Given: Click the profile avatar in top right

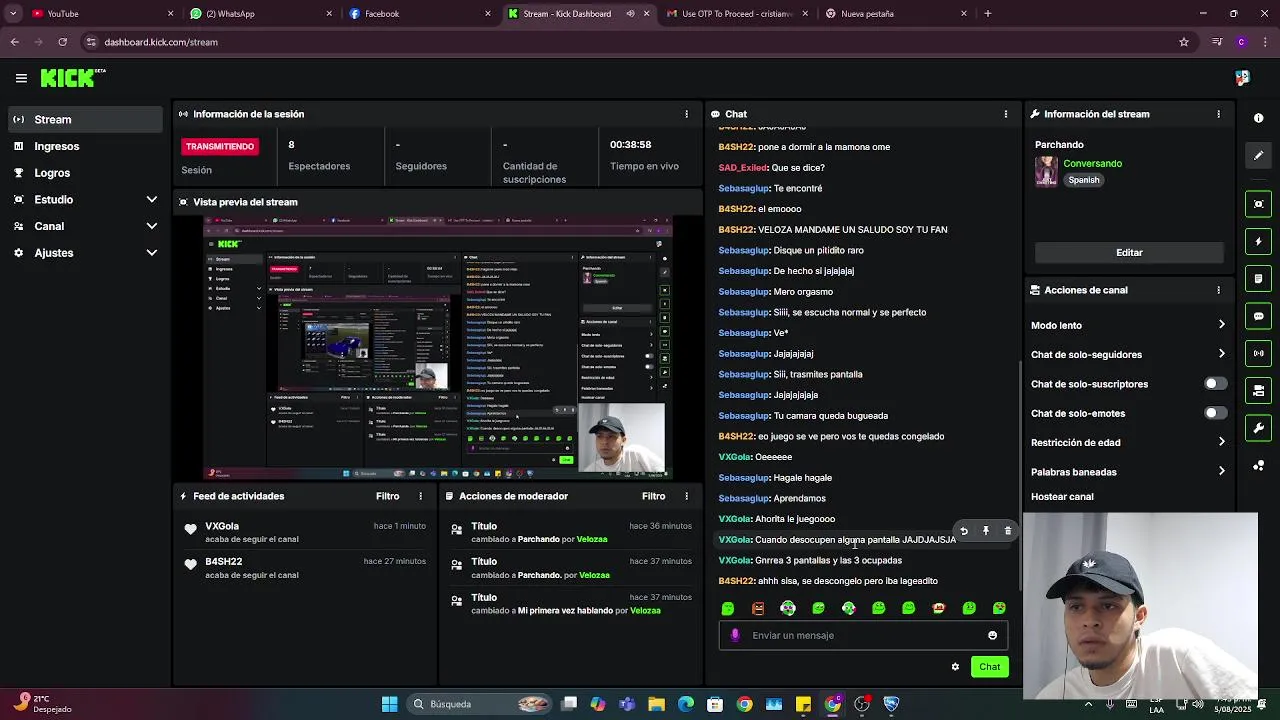Looking at the screenshot, I should click(1242, 77).
